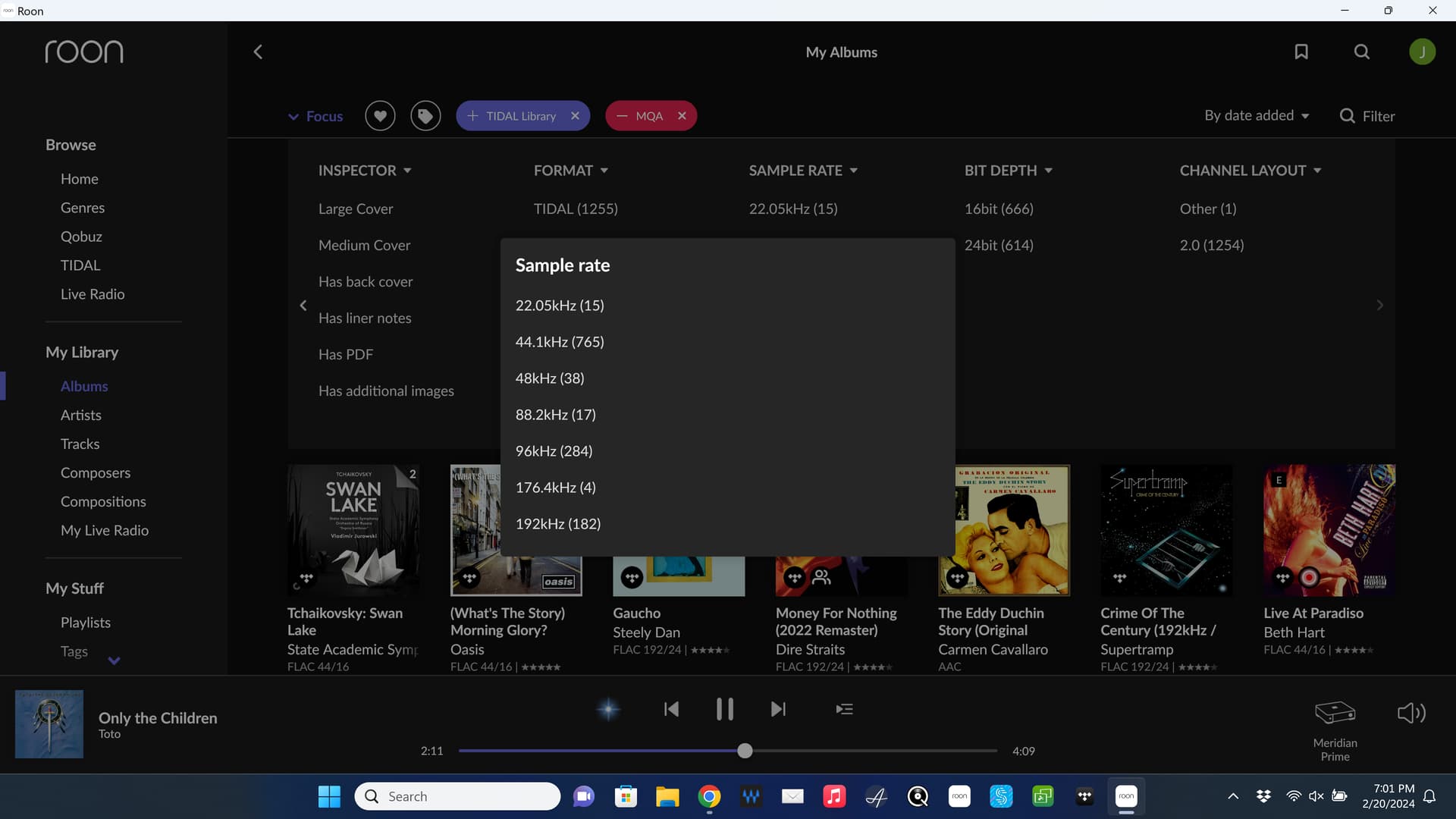
Task: Open Live Radio in sidebar
Action: tap(93, 294)
